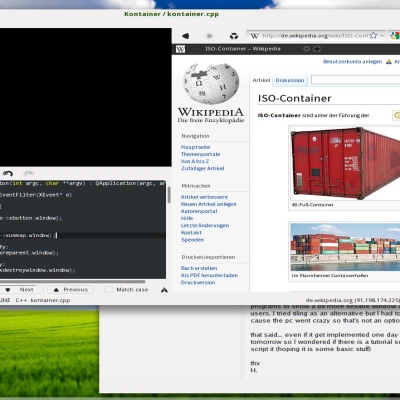The height and width of the screenshot is (400, 400).
Task: Open the Letzte Änderungen link
Action: 205,226
